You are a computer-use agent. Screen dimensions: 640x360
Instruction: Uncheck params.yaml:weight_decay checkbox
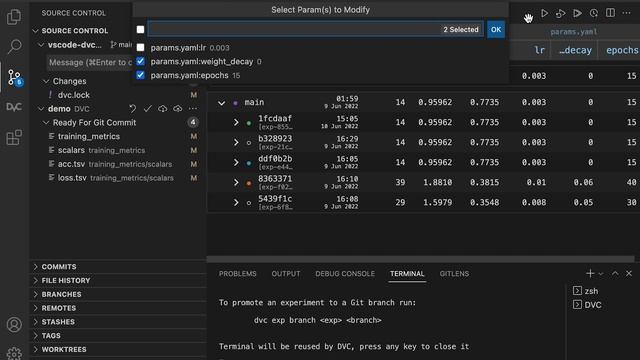[140, 61]
